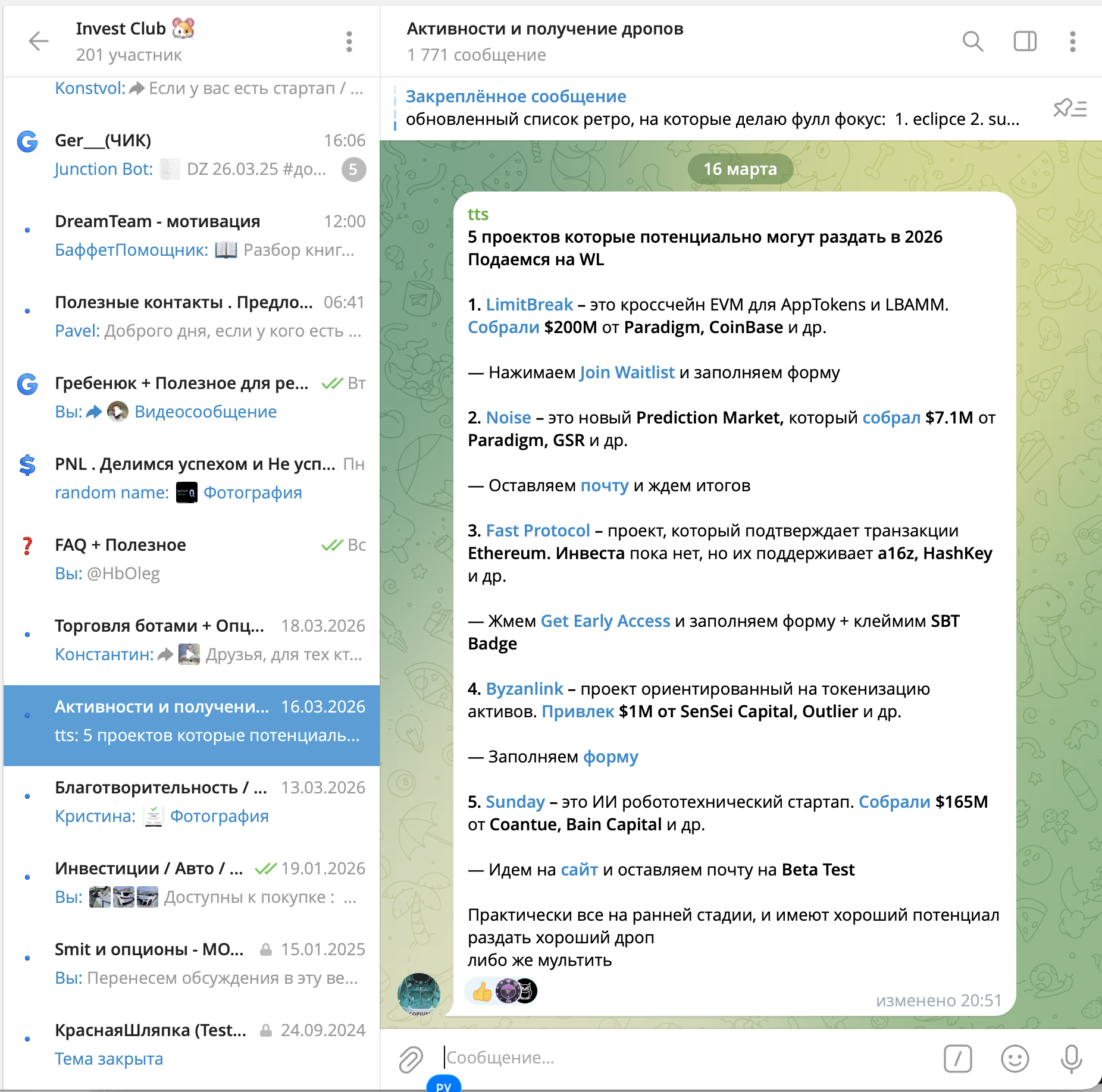Toggle the middle emoji reaction on the message
Viewport: 1102px width, 1092px height.
point(507,992)
